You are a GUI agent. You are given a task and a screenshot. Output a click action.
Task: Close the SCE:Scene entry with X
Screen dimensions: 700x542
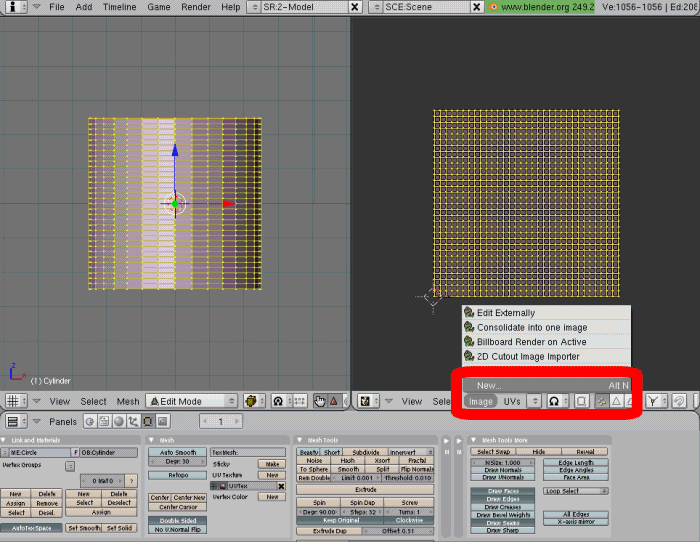point(479,7)
